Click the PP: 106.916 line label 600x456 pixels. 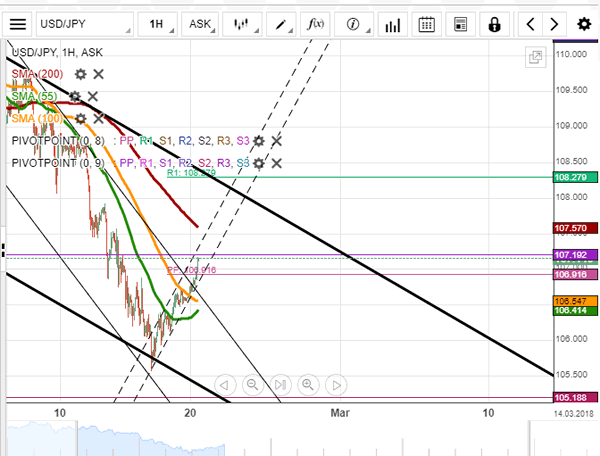pos(192,270)
